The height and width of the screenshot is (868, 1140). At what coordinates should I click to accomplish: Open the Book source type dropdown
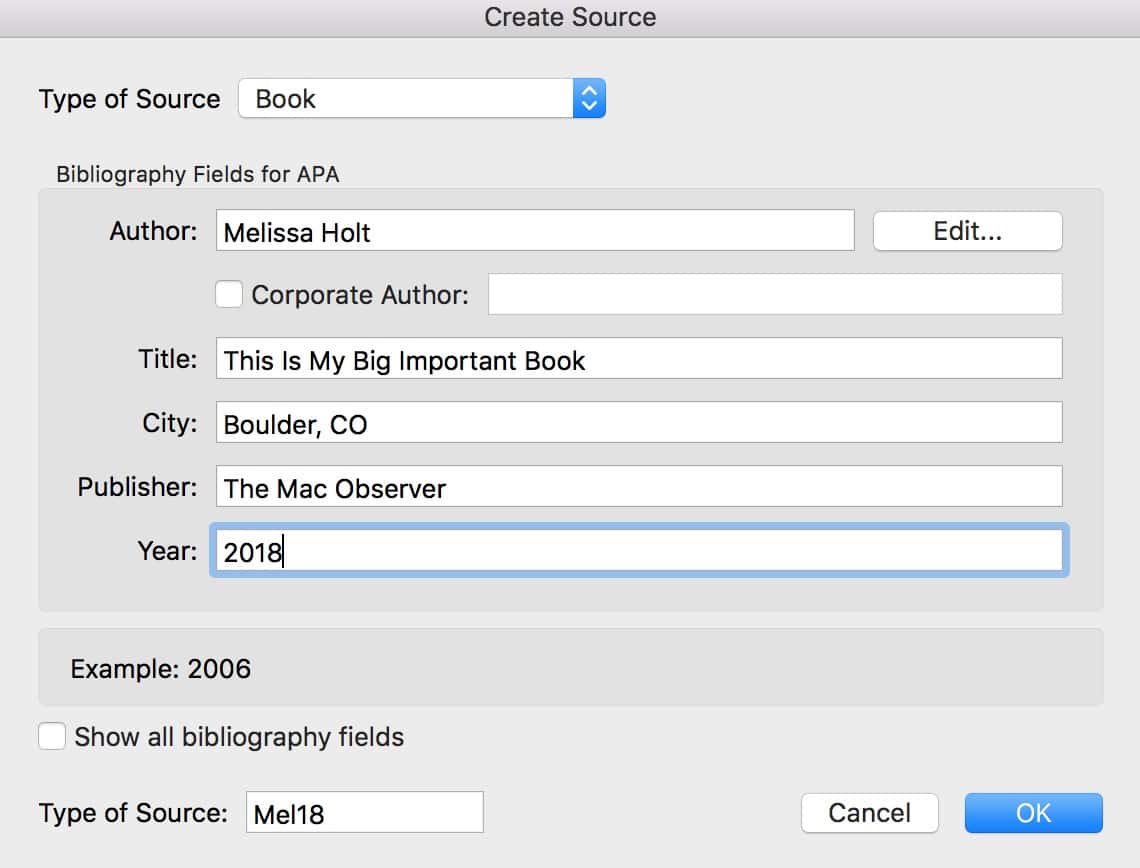pos(406,99)
